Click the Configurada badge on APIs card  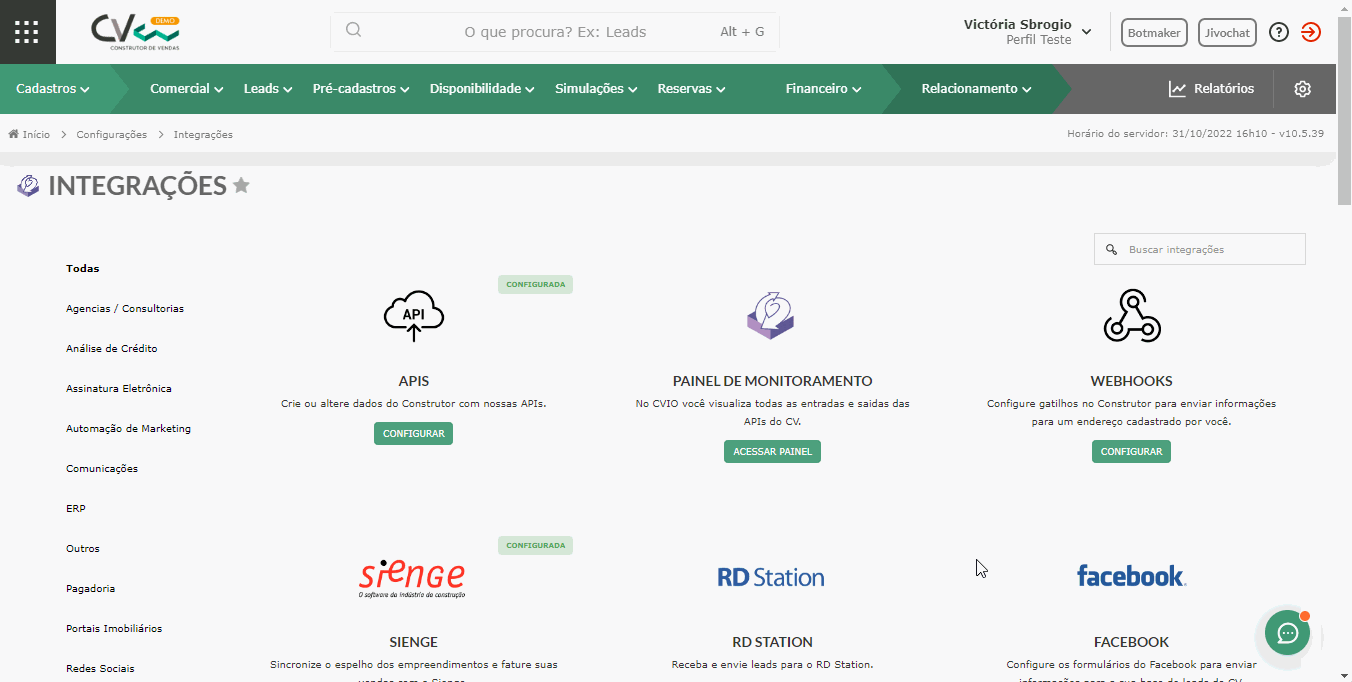click(535, 284)
